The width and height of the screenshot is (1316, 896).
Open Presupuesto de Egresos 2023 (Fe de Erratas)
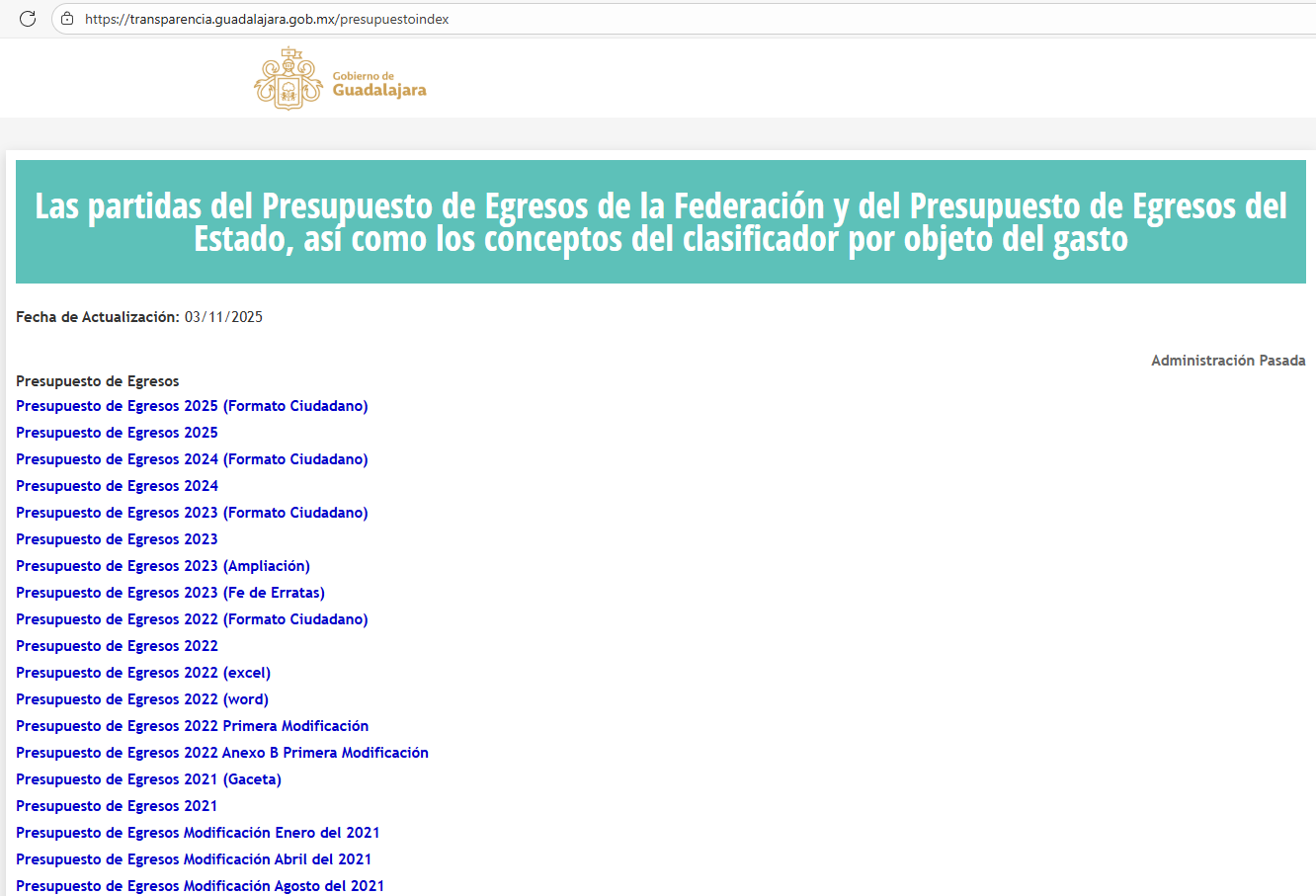click(x=170, y=593)
